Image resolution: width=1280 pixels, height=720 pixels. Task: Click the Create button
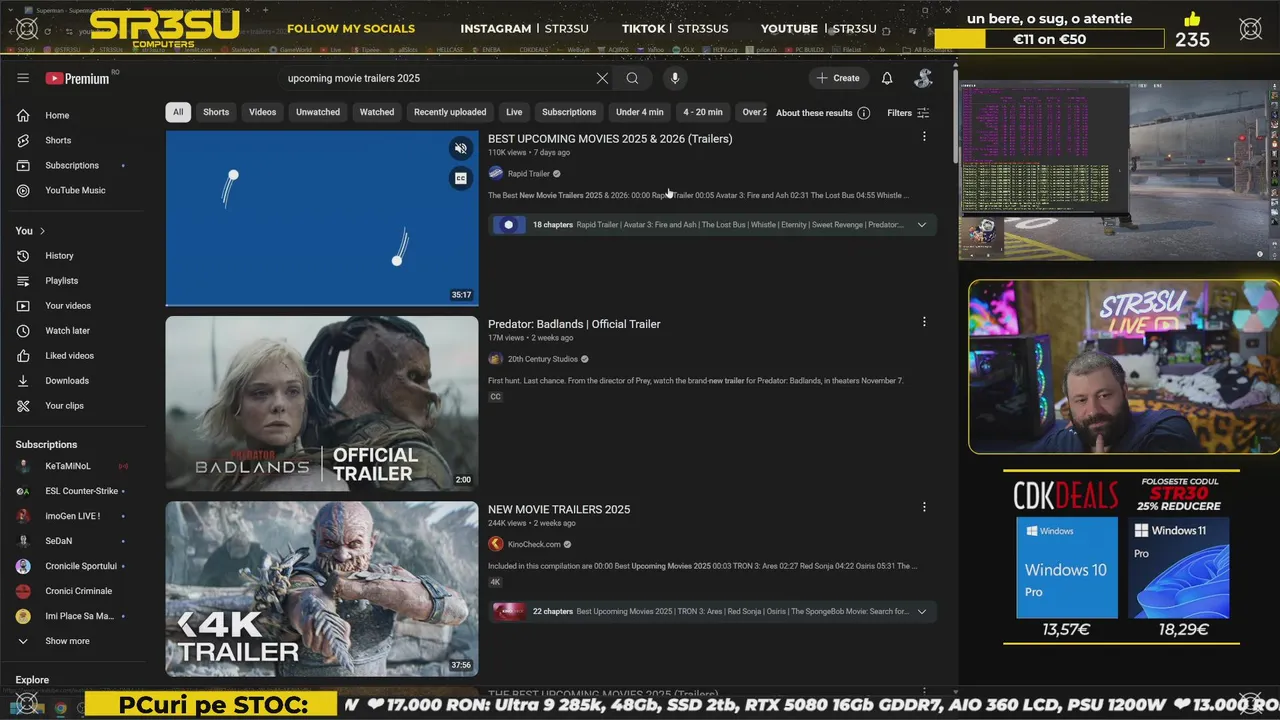click(x=837, y=78)
